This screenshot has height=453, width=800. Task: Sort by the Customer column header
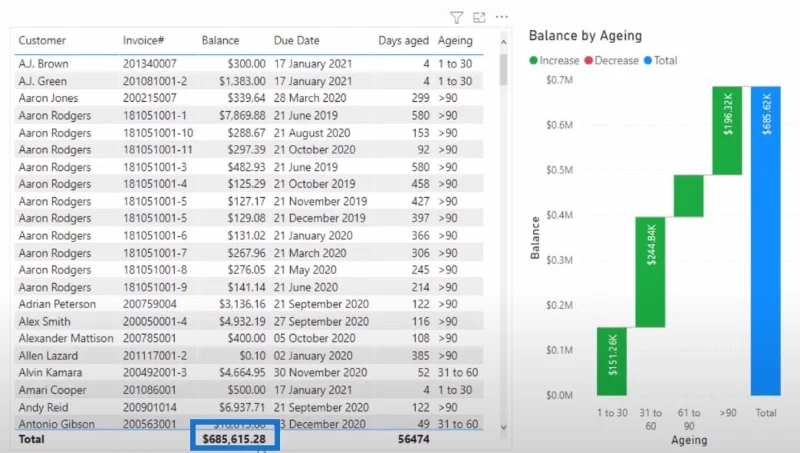42,40
